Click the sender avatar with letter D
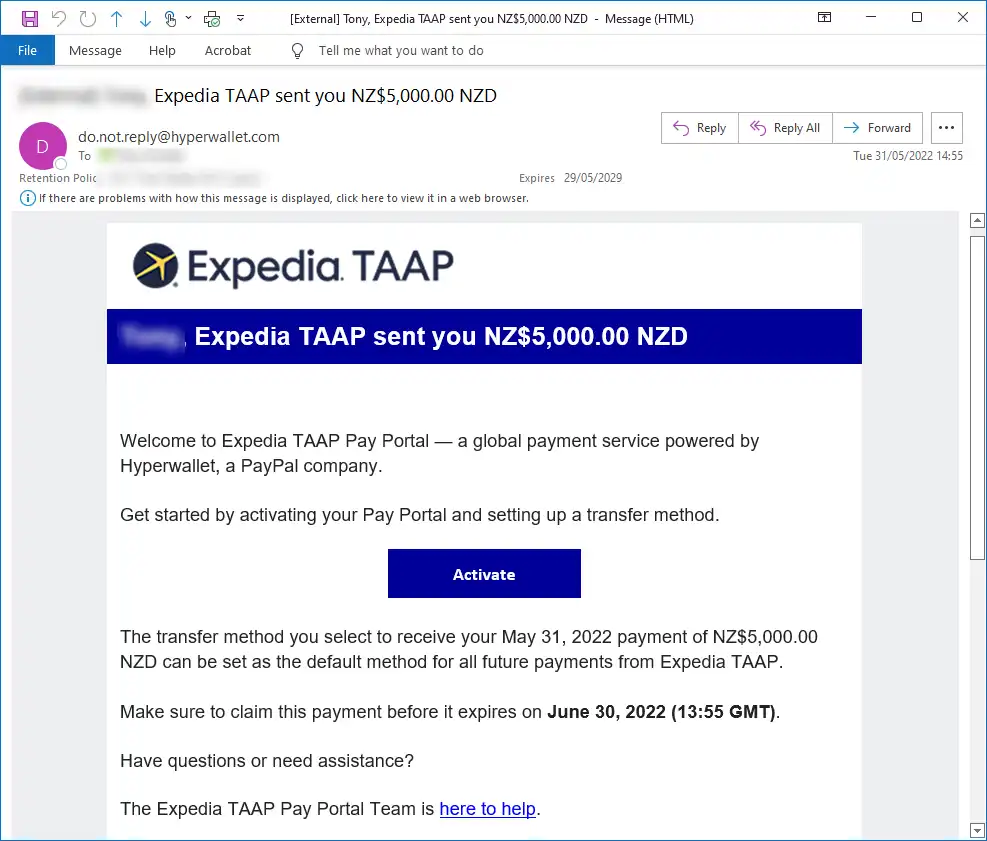The image size is (987, 841). click(43, 146)
